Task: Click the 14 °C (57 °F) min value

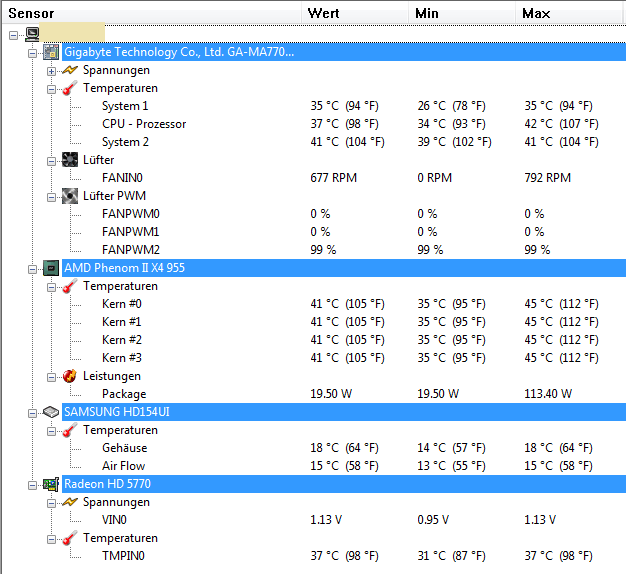Action: coord(452,448)
